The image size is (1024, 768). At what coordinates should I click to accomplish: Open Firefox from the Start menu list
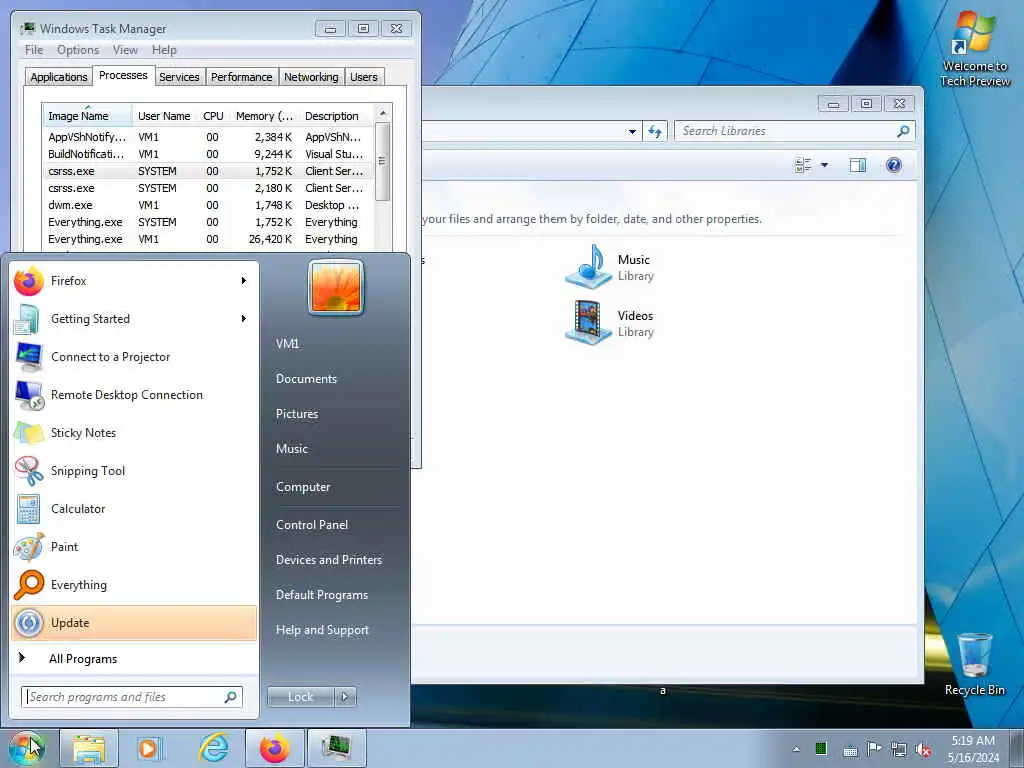(134, 281)
